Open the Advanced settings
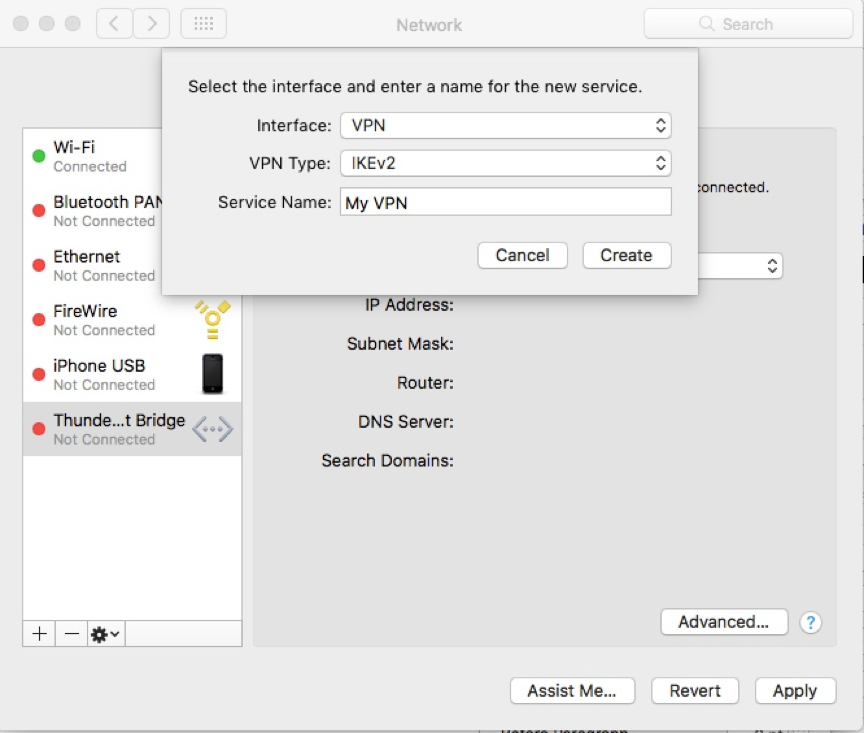The width and height of the screenshot is (864, 733). [x=724, y=622]
